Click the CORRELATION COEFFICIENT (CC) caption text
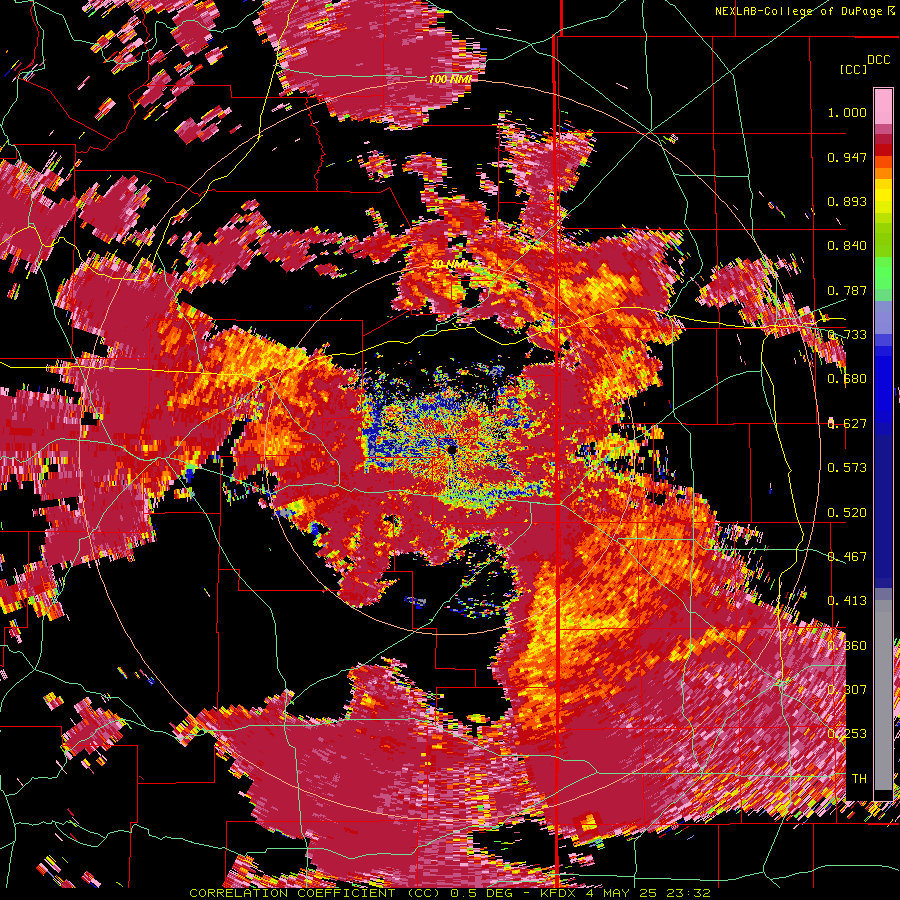The height and width of the screenshot is (900, 900). pos(314,893)
